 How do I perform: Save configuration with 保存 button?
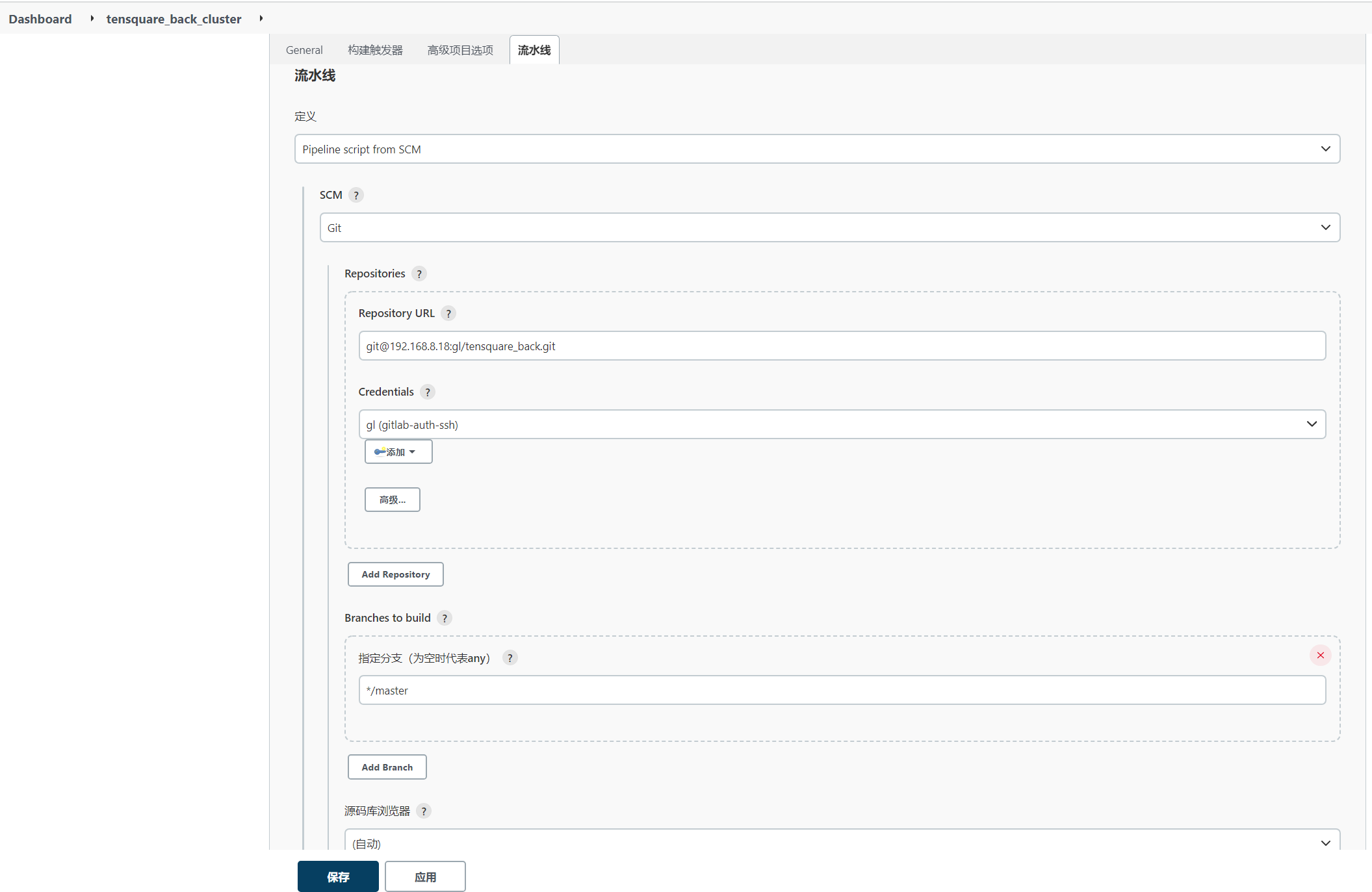point(338,876)
